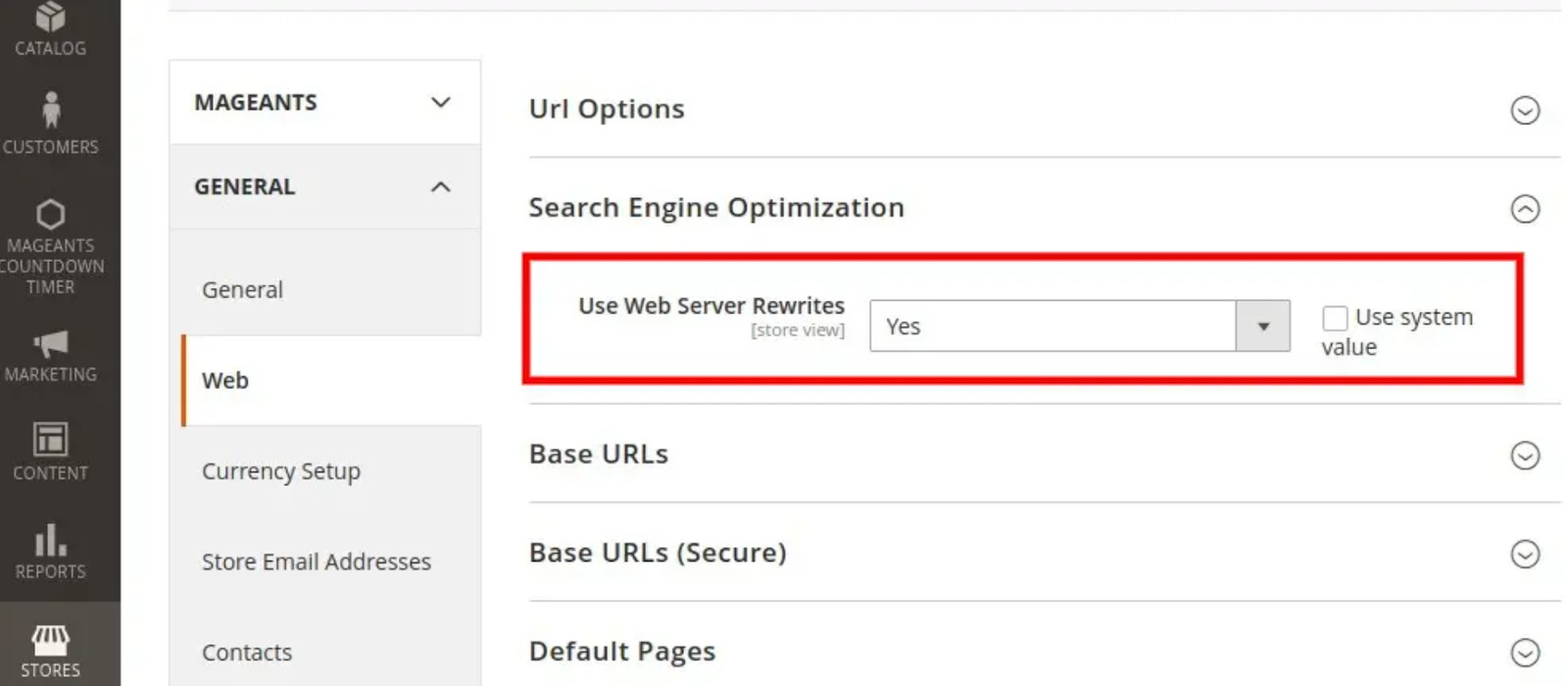This screenshot has height=686, width=1568.
Task: Enable the Use system value checkbox
Action: pyautogui.click(x=1335, y=318)
